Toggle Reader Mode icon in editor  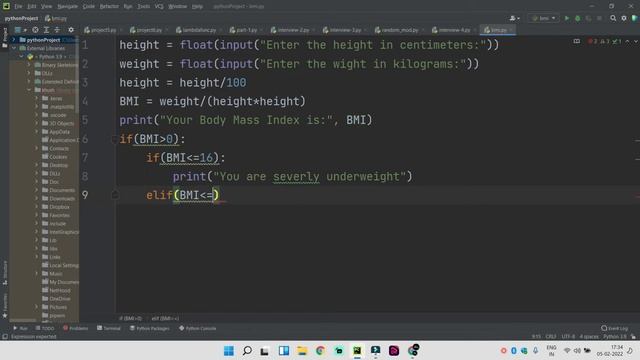pos(576,41)
